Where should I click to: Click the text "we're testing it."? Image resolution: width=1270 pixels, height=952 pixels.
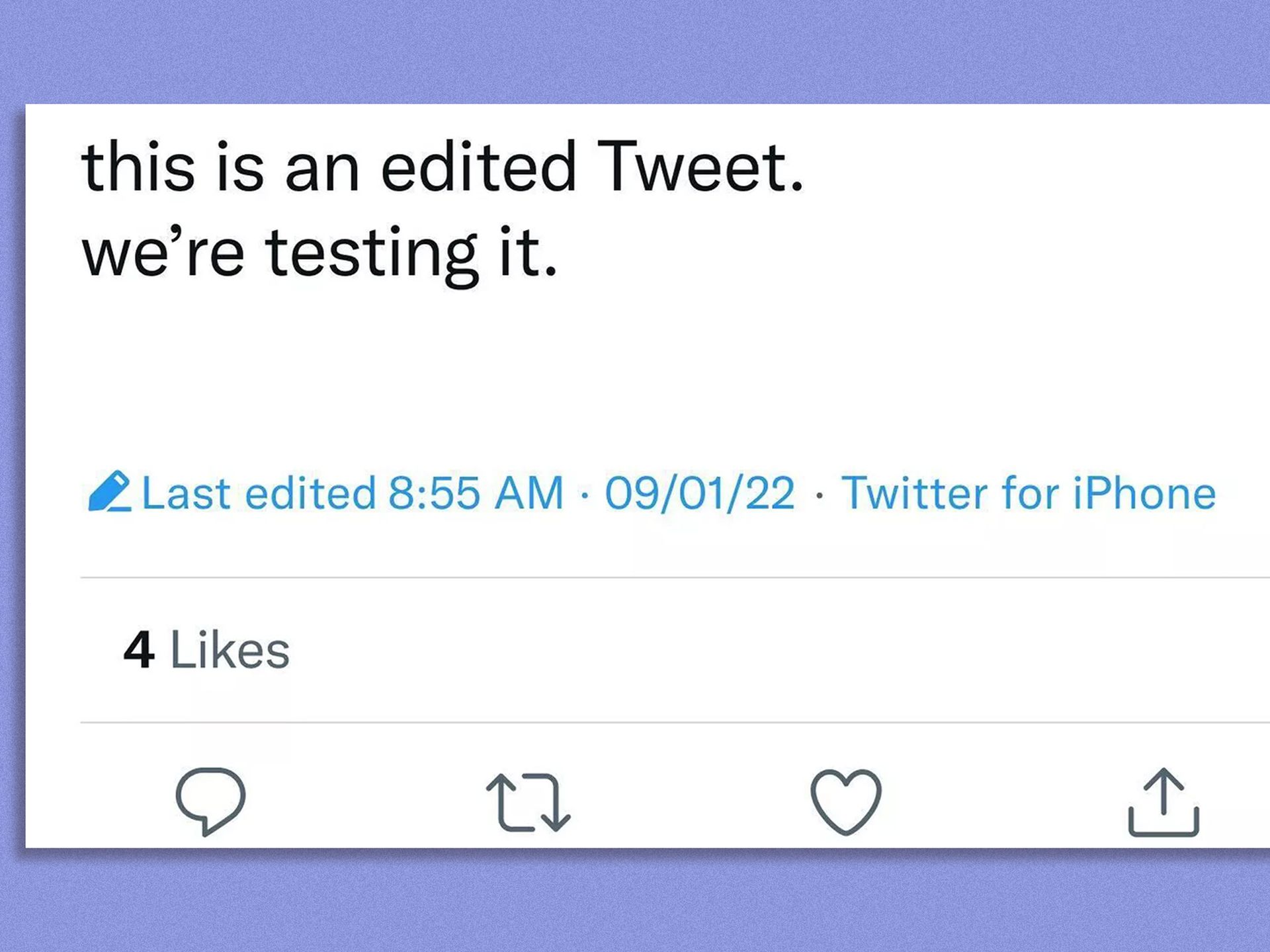pos(319,253)
